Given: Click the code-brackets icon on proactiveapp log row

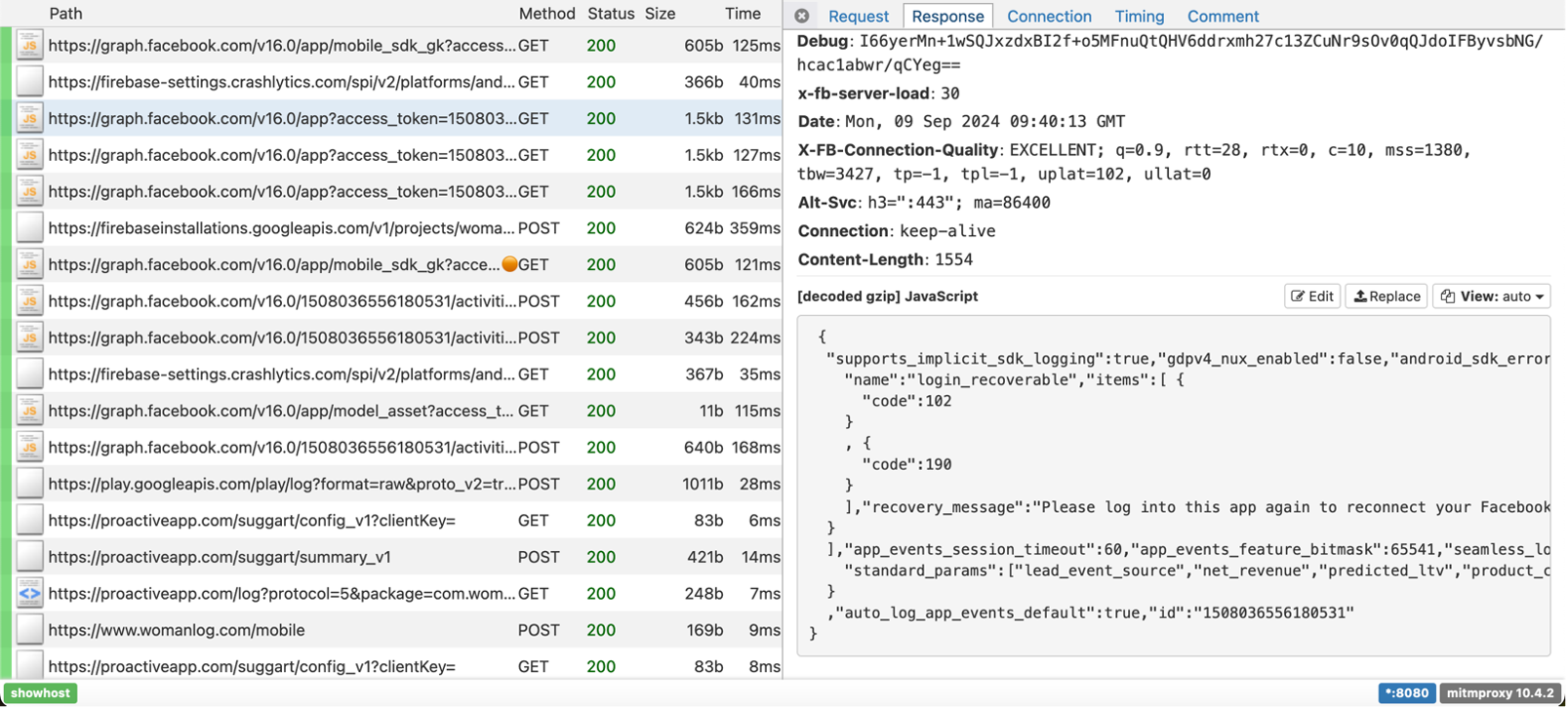Looking at the screenshot, I should pyautogui.click(x=29, y=593).
